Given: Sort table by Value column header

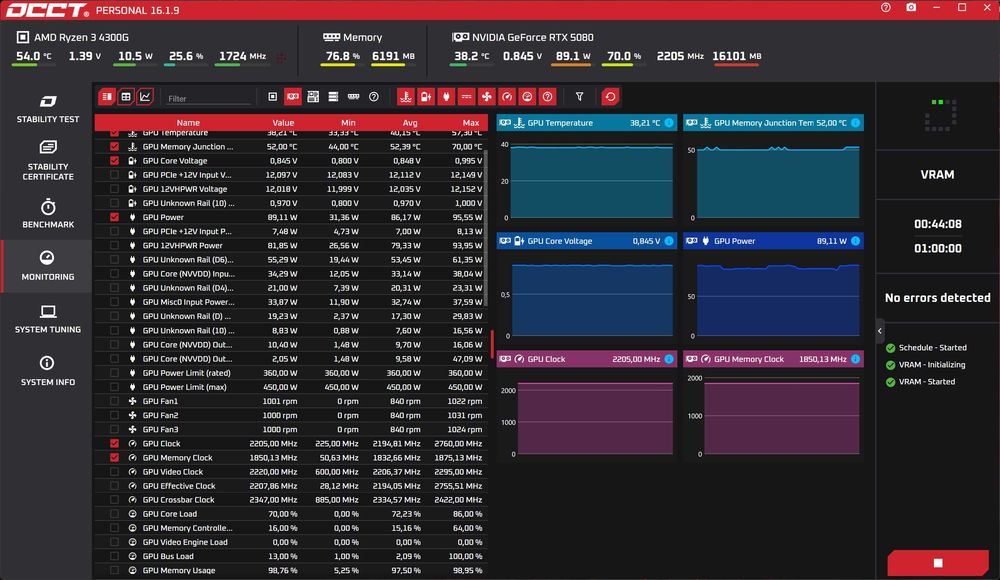Looking at the screenshot, I should click(x=283, y=123).
